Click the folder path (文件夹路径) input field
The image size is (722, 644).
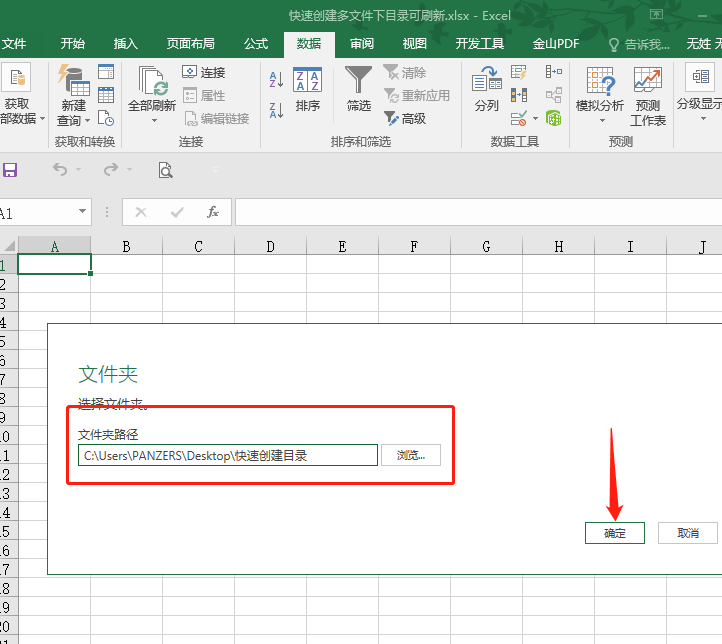(x=228, y=455)
